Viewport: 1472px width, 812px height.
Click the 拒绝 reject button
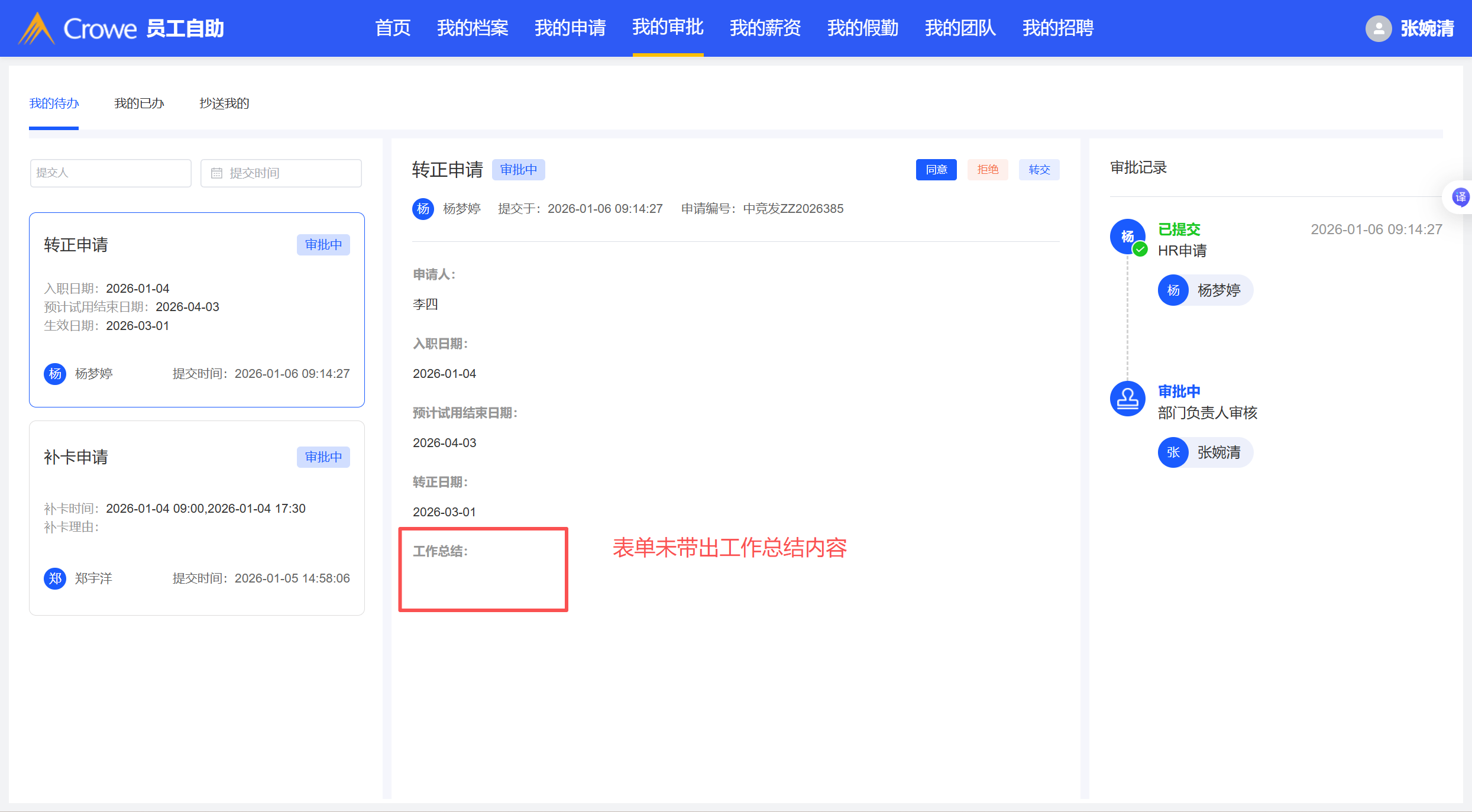[988, 170]
